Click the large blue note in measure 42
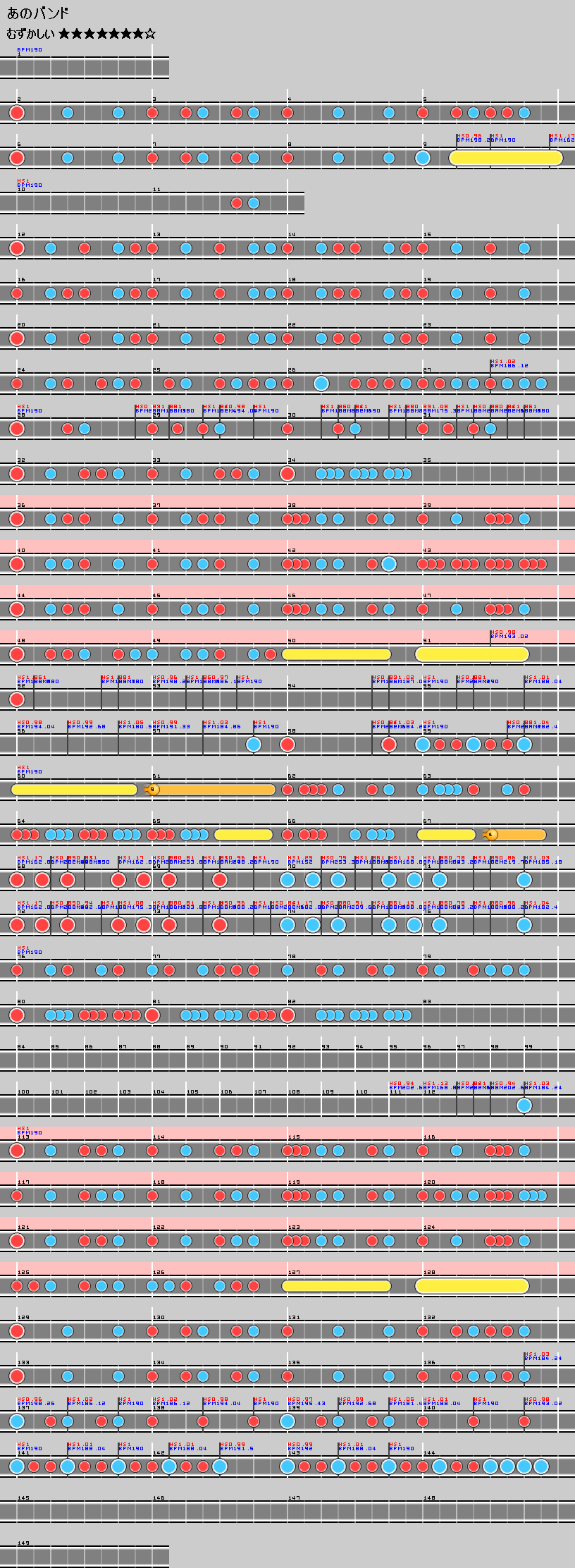Screen dimensions: 575x1568 389,564
